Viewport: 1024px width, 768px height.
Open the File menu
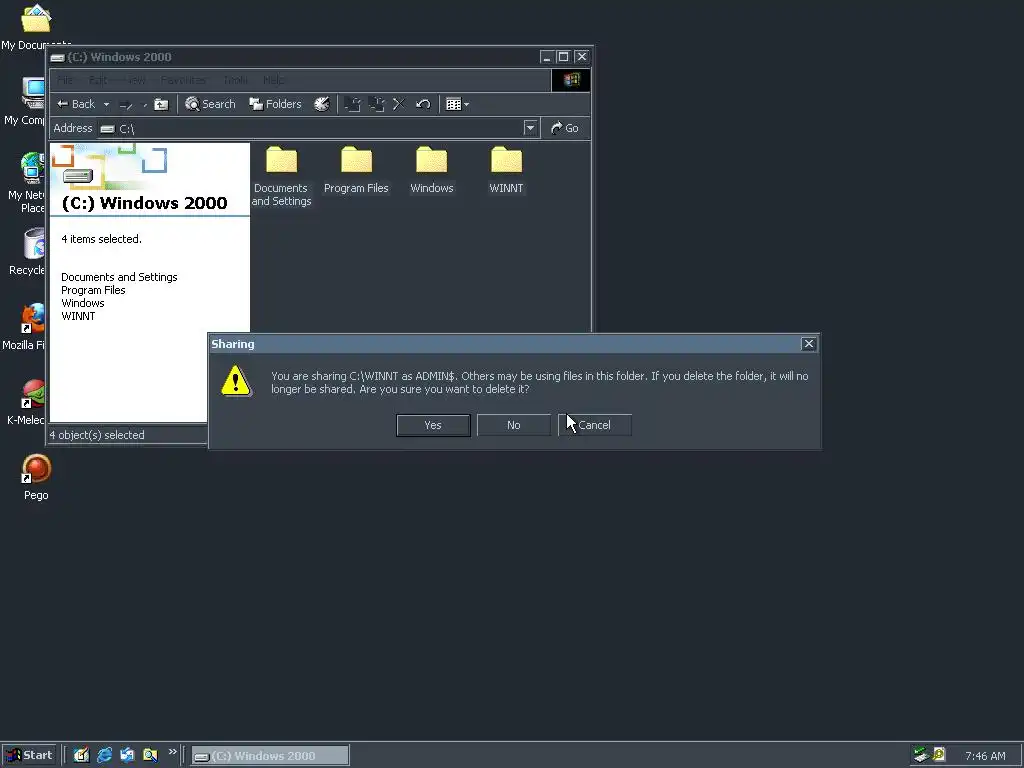coord(65,80)
